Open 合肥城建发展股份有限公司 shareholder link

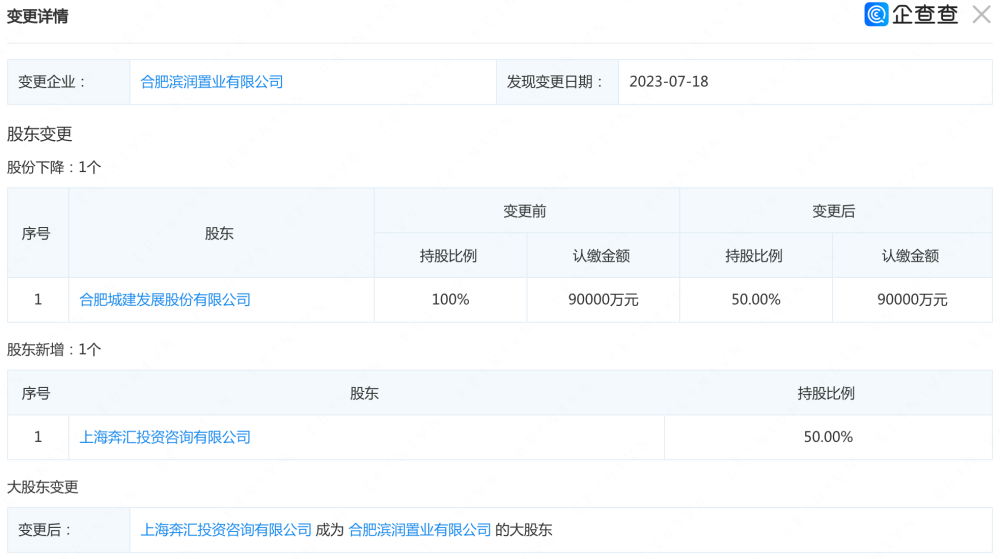coord(165,300)
